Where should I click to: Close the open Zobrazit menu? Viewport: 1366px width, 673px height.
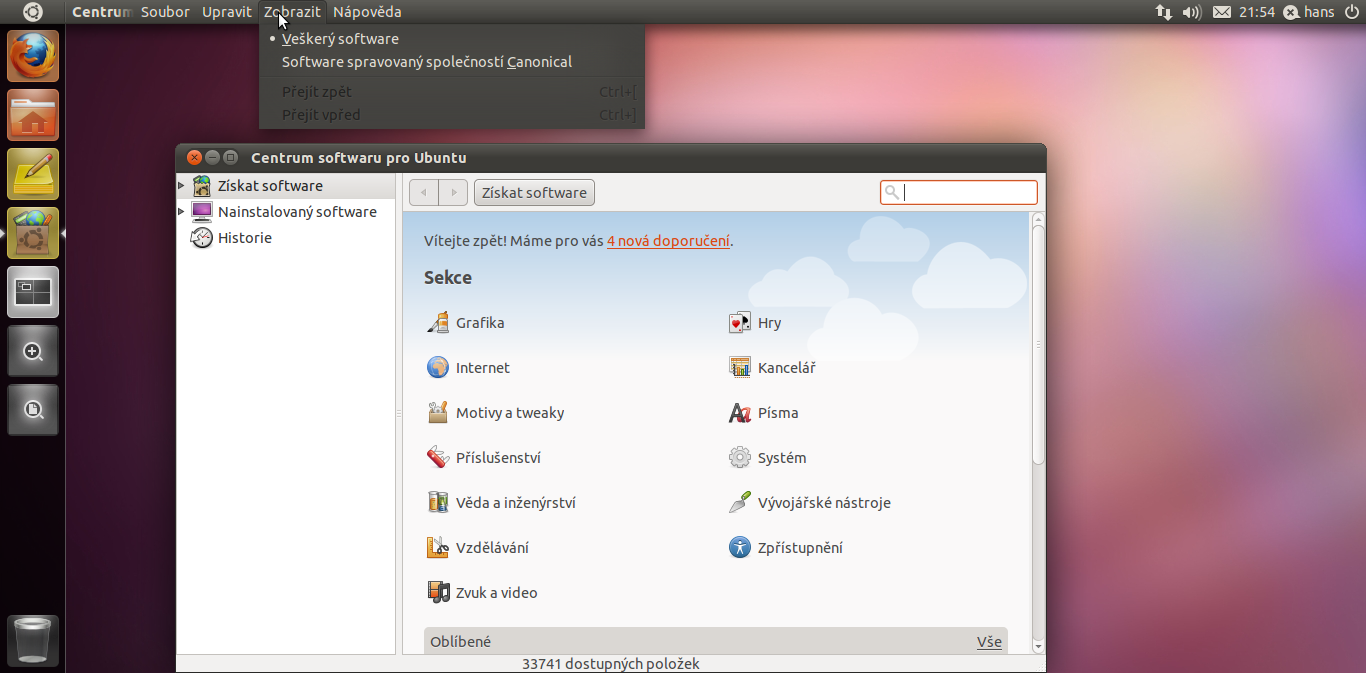tap(292, 12)
